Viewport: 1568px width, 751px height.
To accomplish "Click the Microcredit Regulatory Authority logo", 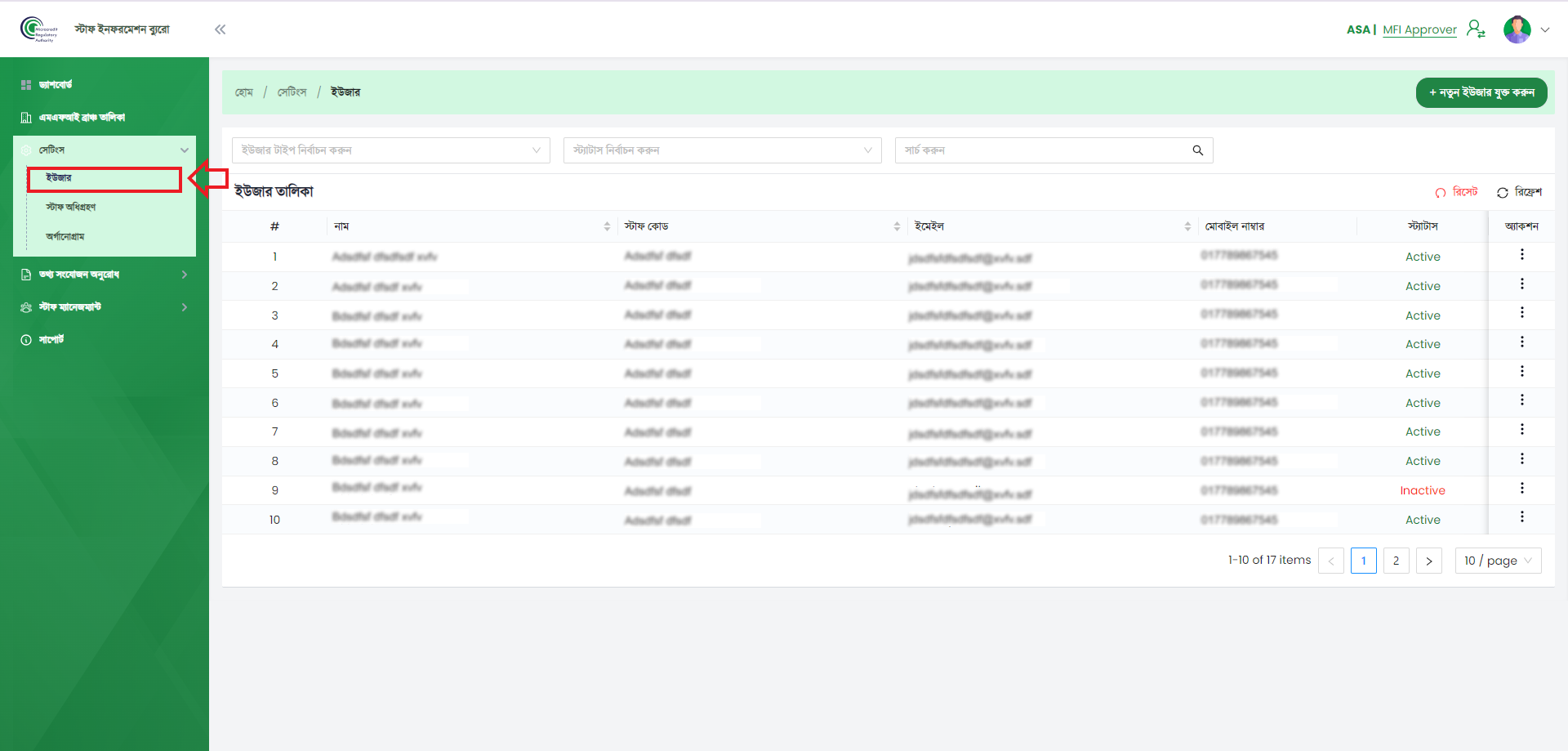I will 39,29.
